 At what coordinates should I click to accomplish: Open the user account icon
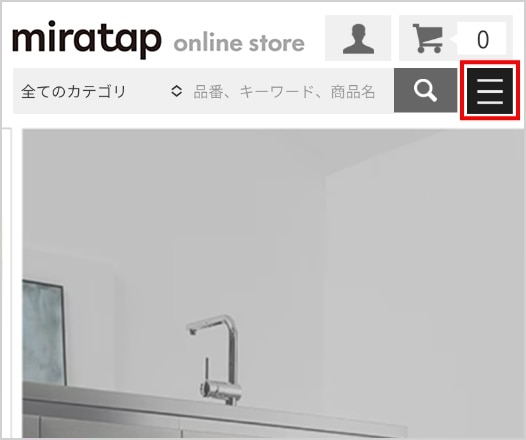tap(358, 38)
